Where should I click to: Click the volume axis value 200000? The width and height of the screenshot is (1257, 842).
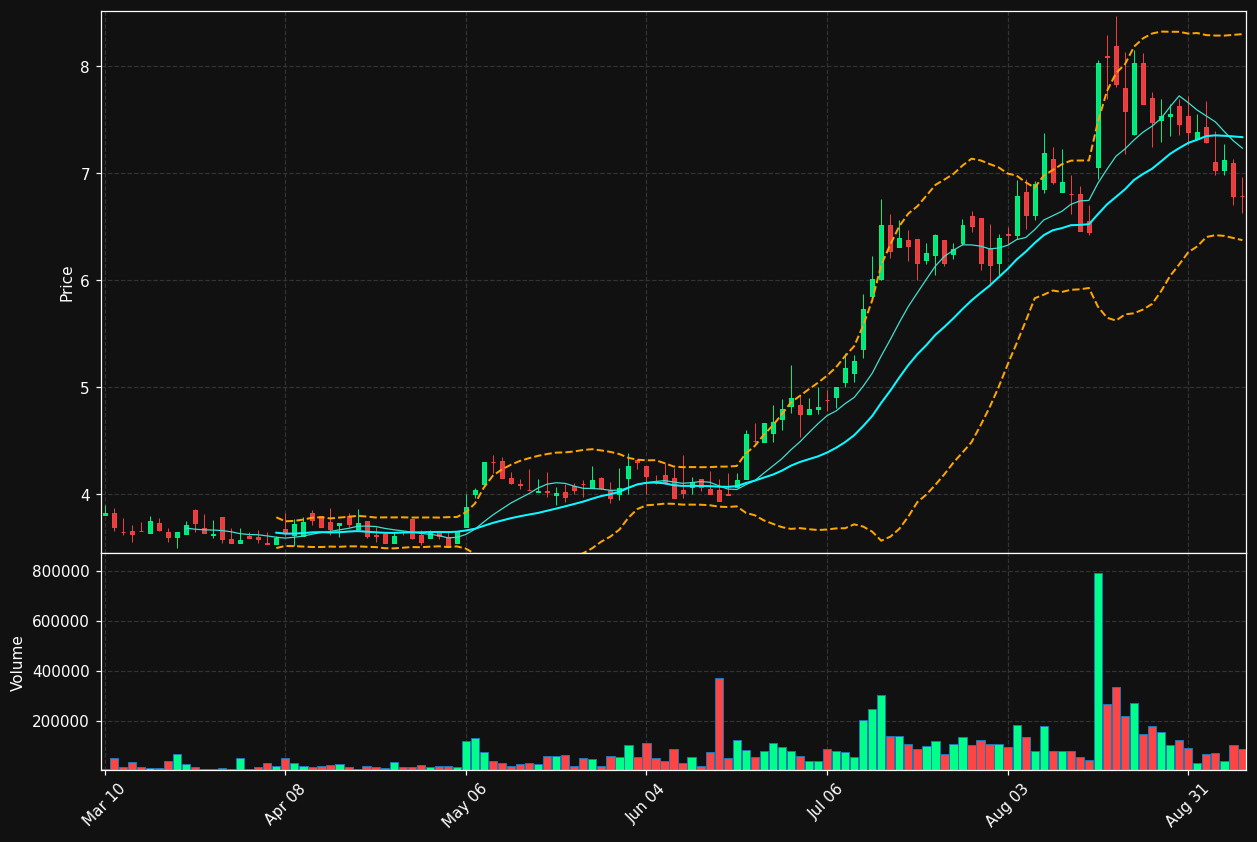62,722
